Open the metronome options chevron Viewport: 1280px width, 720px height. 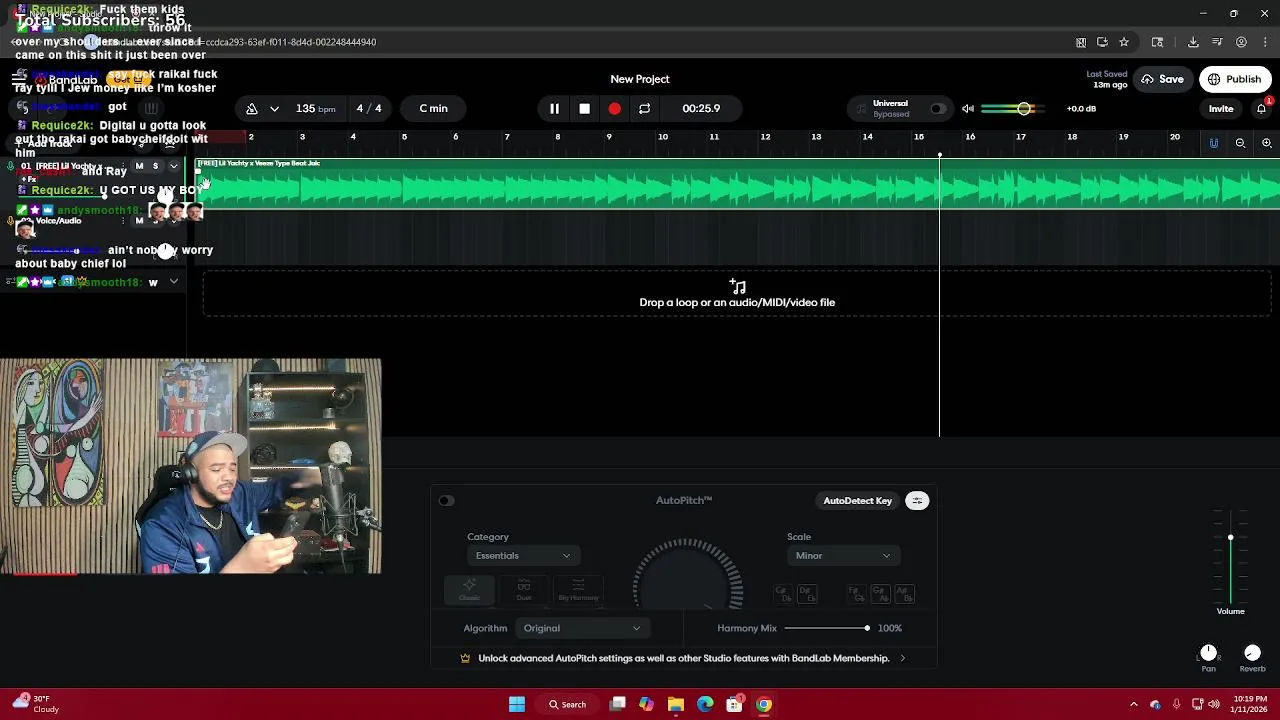(274, 108)
